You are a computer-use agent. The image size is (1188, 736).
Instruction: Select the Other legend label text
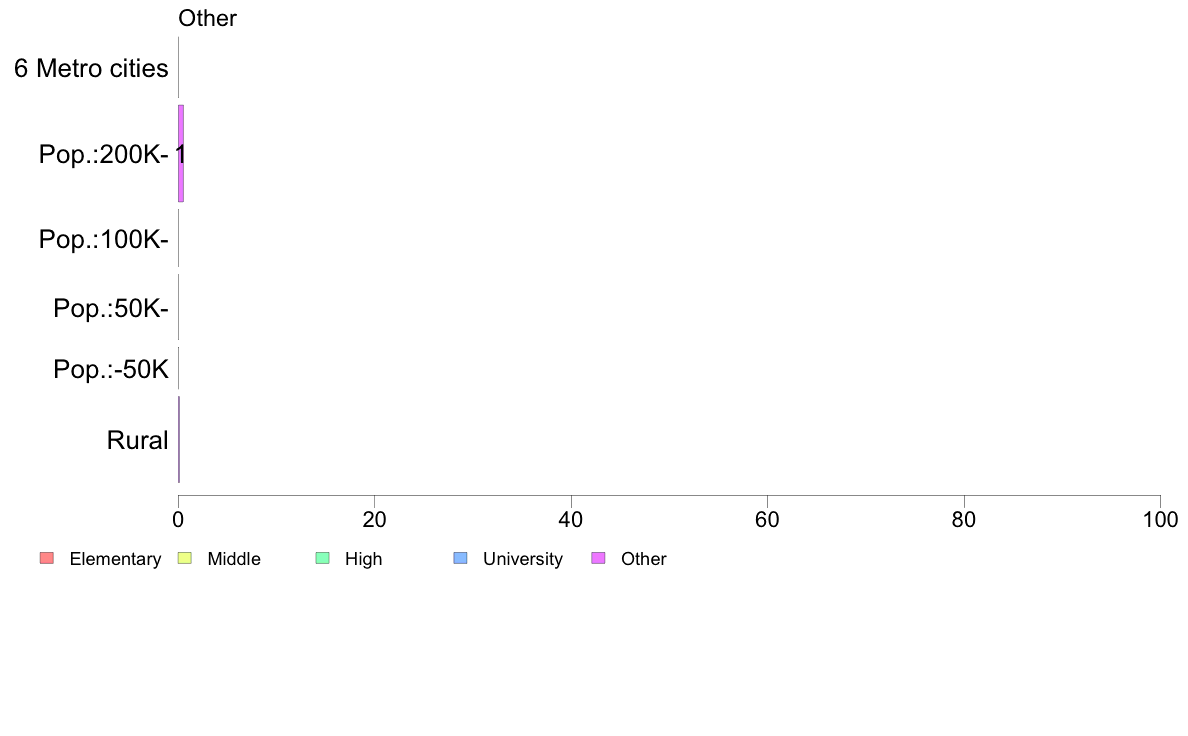click(x=644, y=559)
